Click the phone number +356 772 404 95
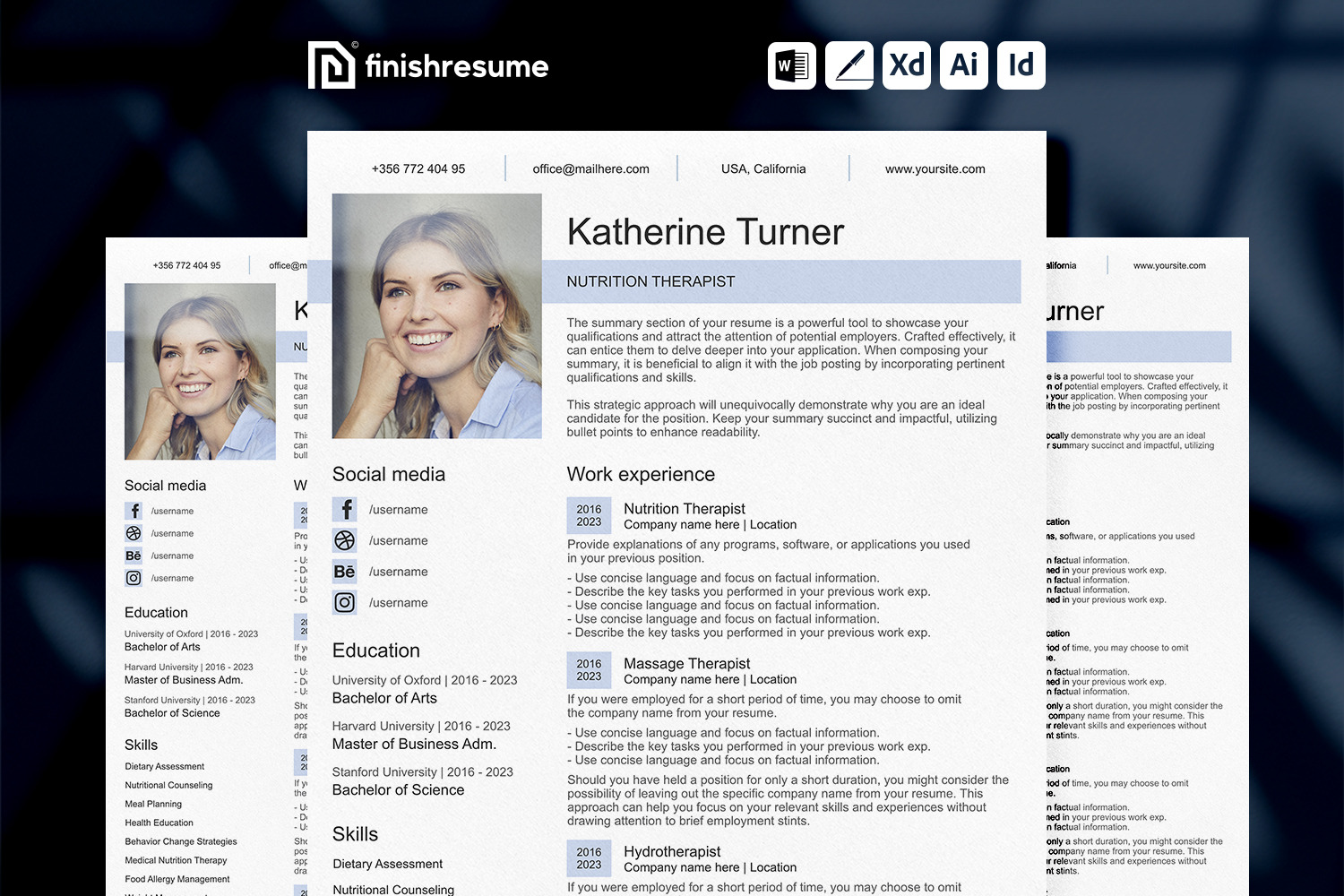Screen dimensions: 1344x896 (418, 168)
